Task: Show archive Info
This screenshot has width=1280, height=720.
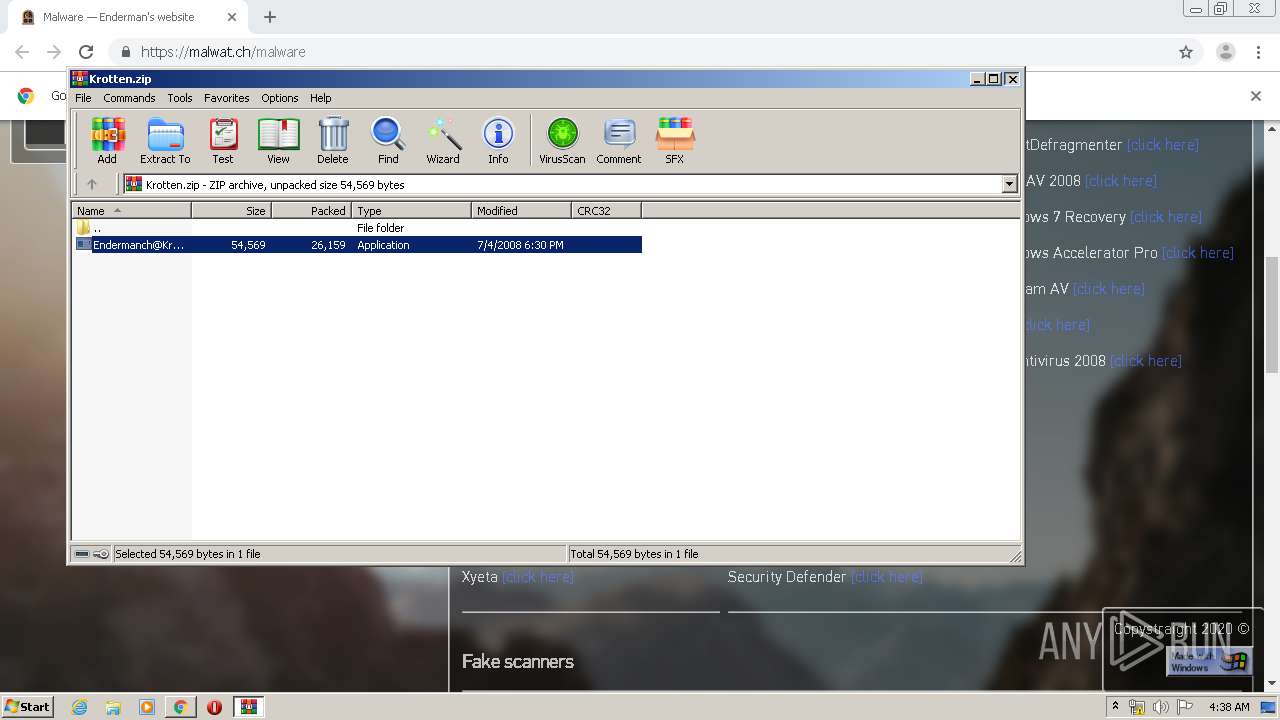Action: tap(498, 140)
